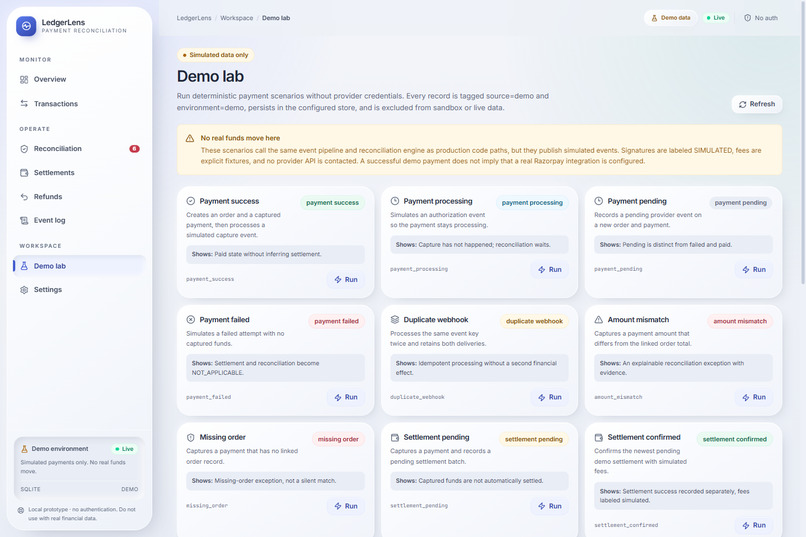Click the Payment processing clock icon
Viewport: 806px width, 537px height.
395,201
